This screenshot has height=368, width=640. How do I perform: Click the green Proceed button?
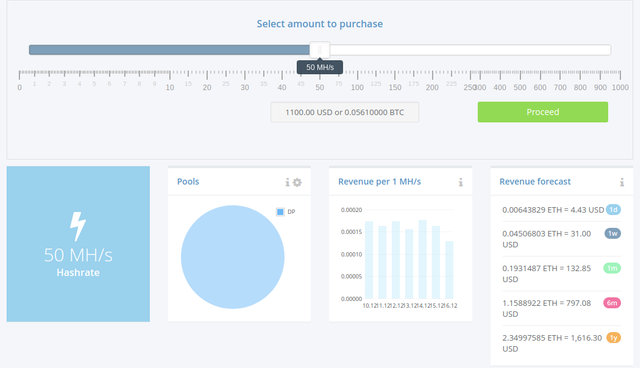click(x=542, y=112)
